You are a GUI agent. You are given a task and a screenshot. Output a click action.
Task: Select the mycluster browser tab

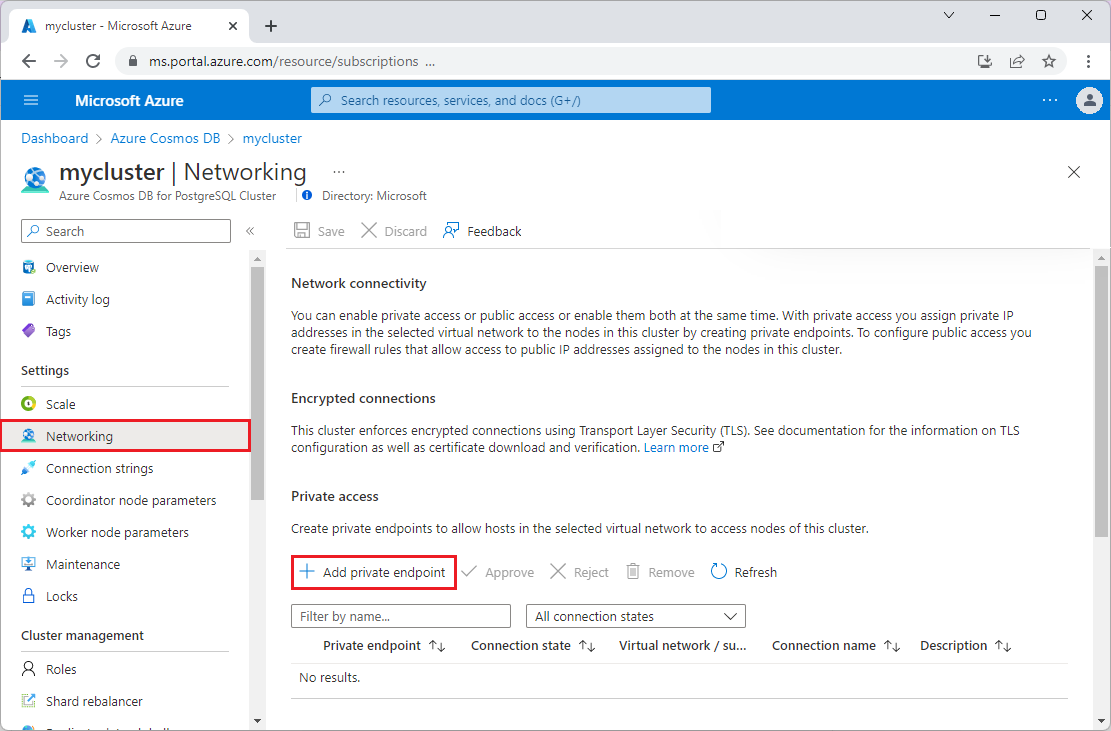click(120, 25)
